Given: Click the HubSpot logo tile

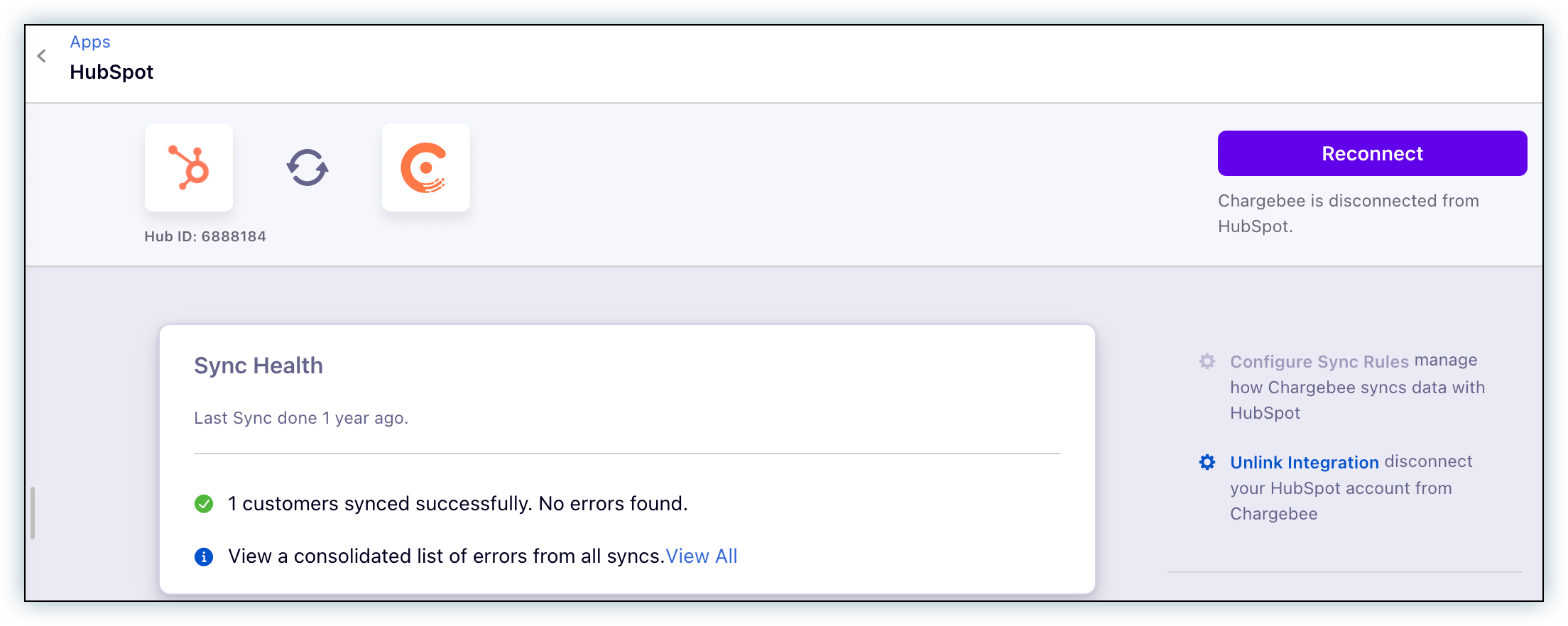Looking at the screenshot, I should [189, 168].
